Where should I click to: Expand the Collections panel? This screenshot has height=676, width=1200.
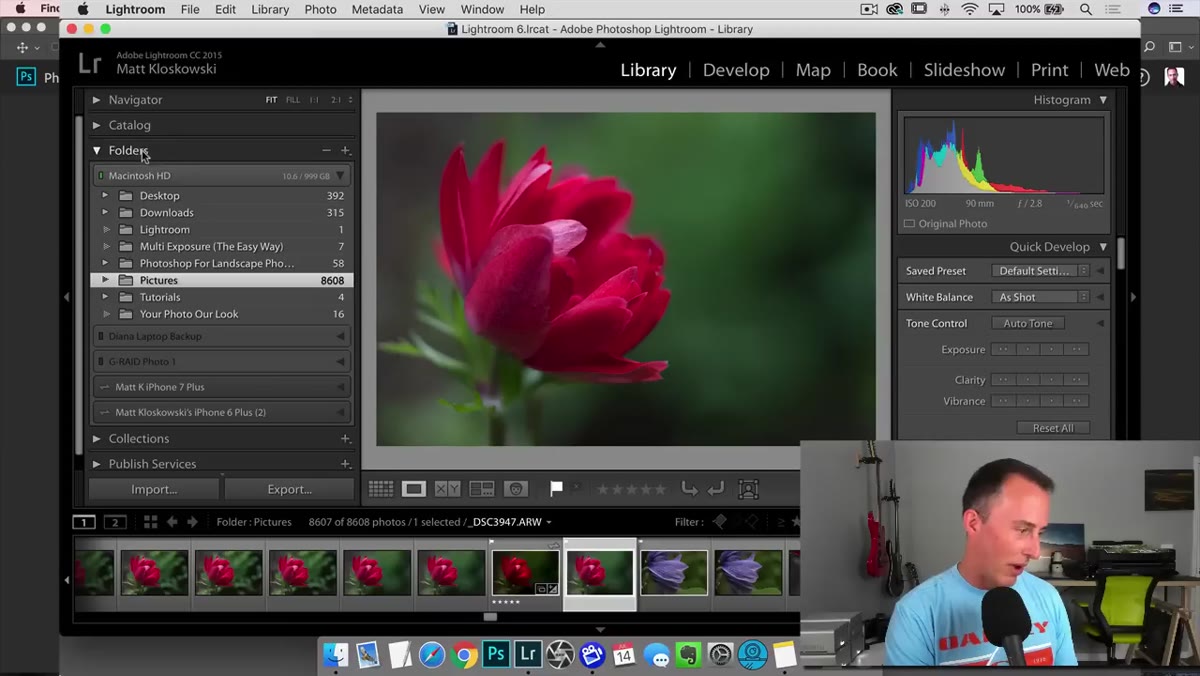tap(97, 438)
